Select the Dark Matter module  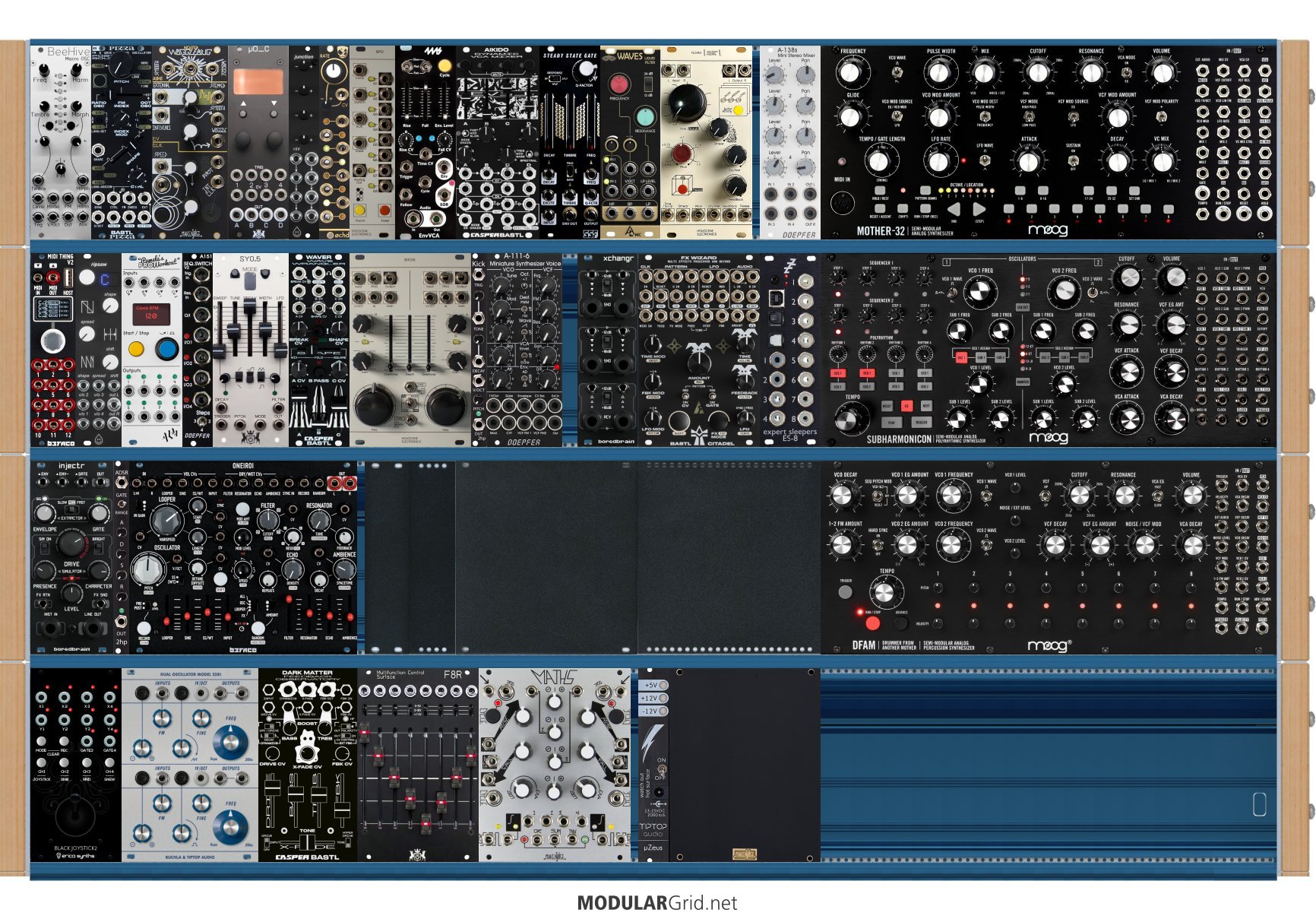tap(308, 765)
